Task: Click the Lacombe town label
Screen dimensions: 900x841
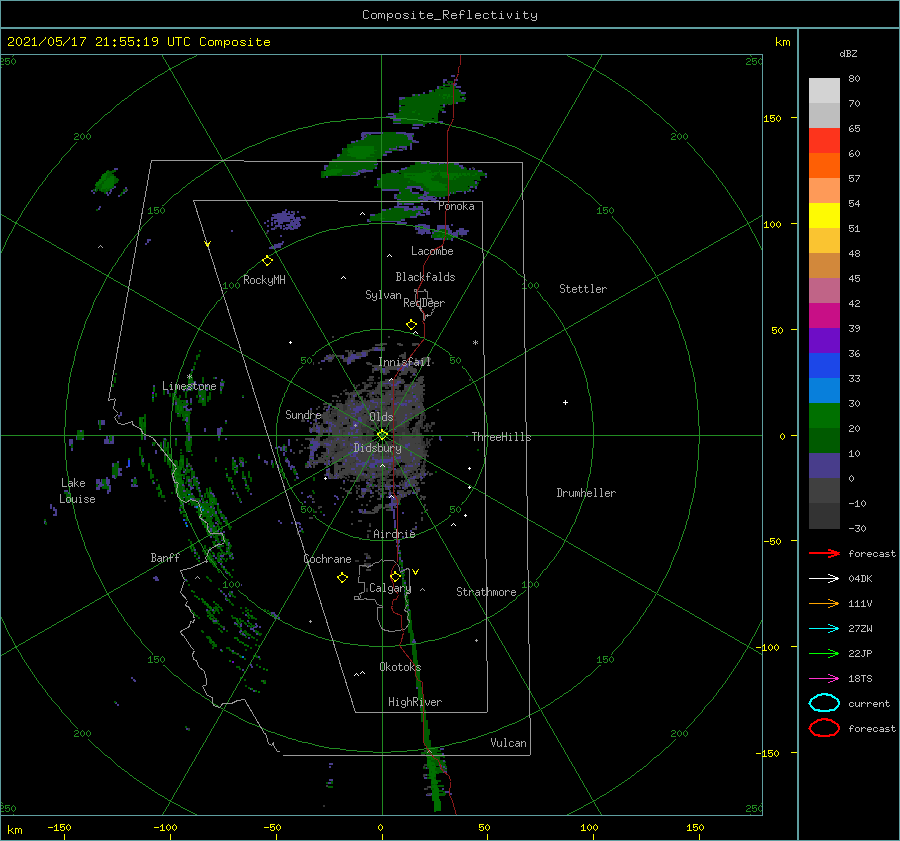Action: click(x=432, y=251)
